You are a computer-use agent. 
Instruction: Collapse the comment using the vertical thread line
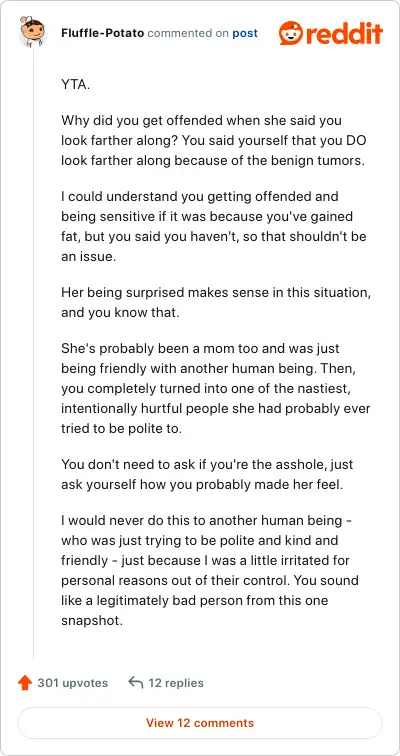tap(33, 353)
